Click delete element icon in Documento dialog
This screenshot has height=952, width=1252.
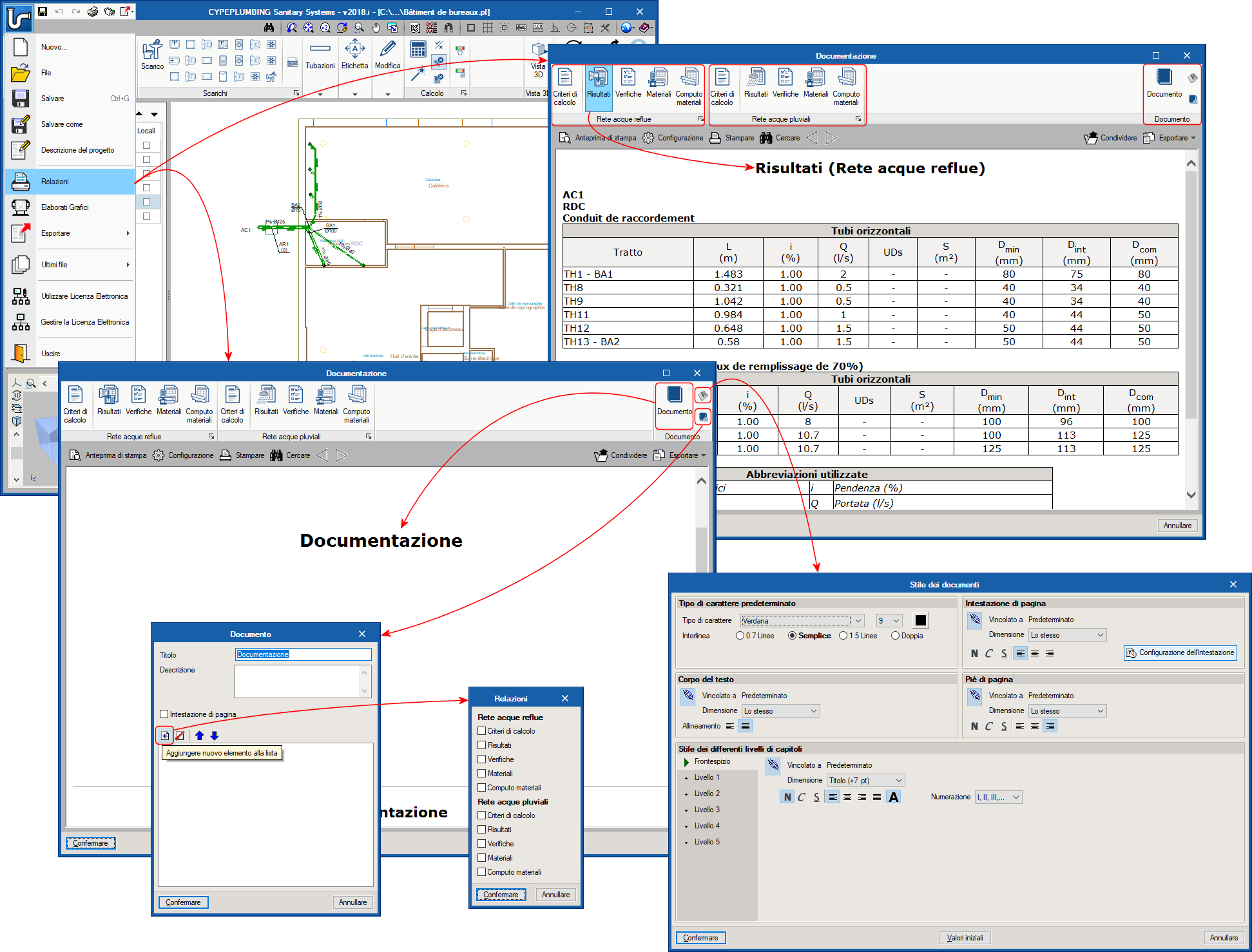180,736
